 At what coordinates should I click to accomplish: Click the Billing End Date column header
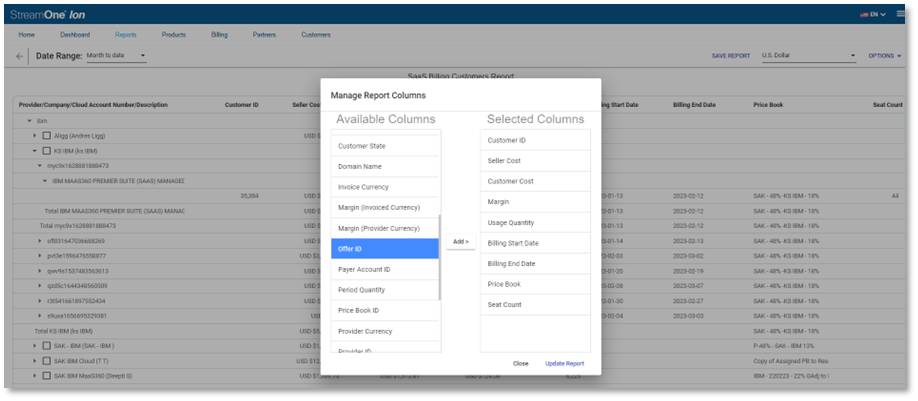coord(694,105)
